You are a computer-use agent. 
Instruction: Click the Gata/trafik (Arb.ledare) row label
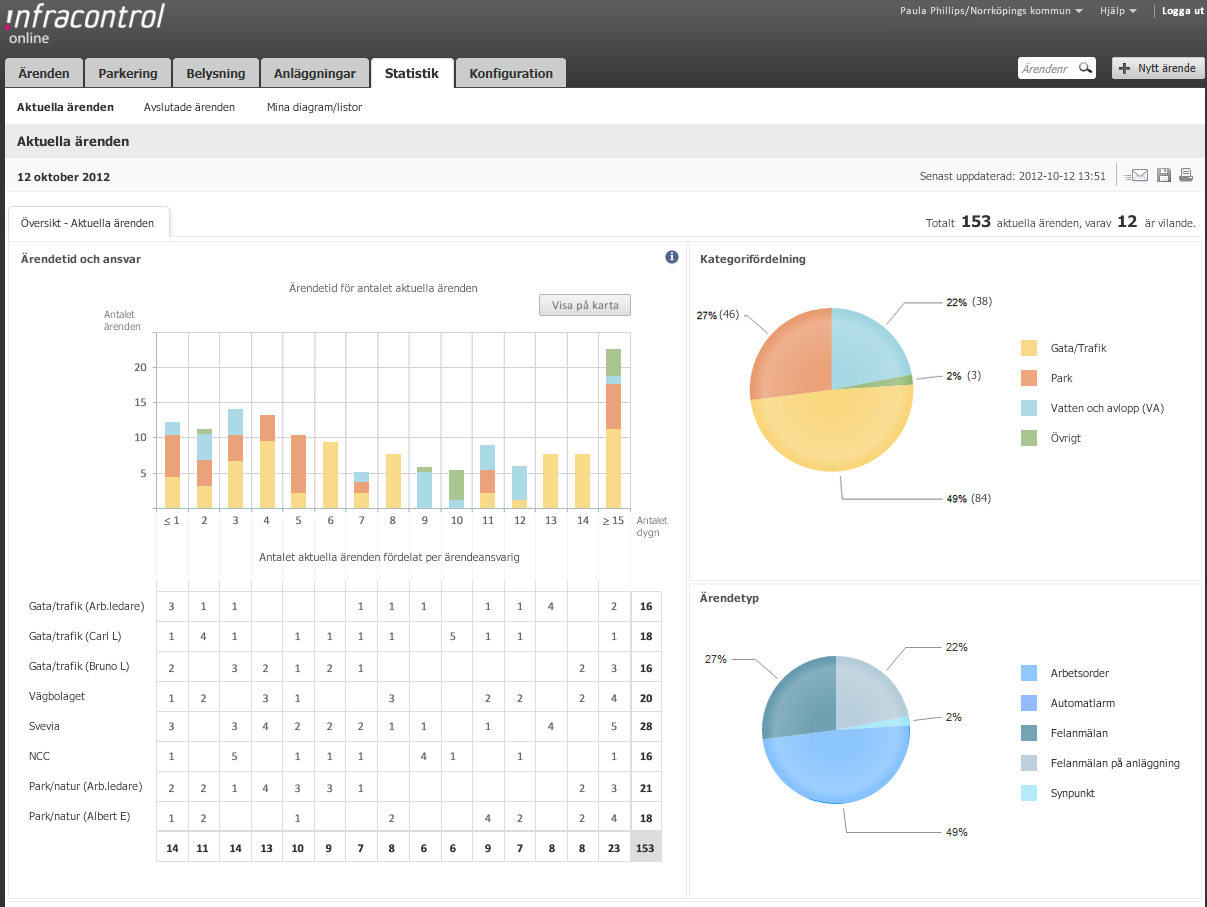point(87,606)
